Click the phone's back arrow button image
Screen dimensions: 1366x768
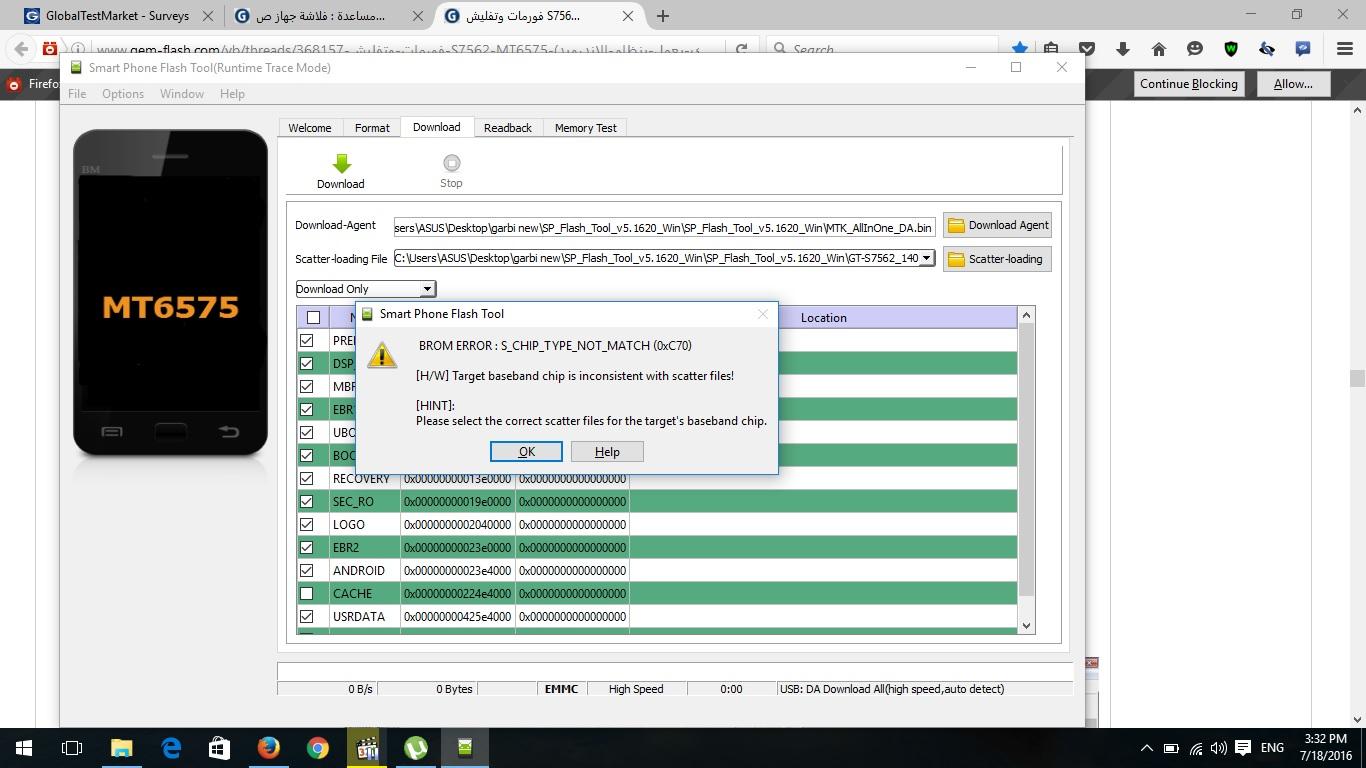(x=229, y=431)
